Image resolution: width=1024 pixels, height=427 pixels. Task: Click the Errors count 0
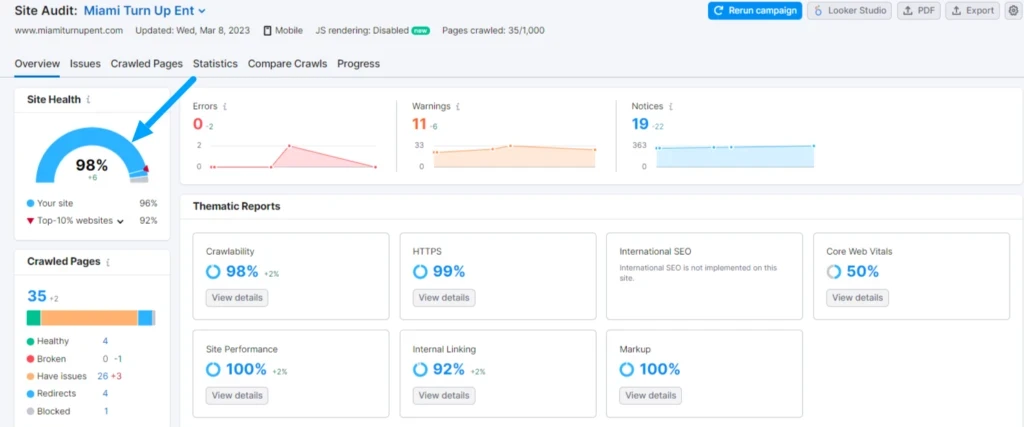click(x=198, y=124)
